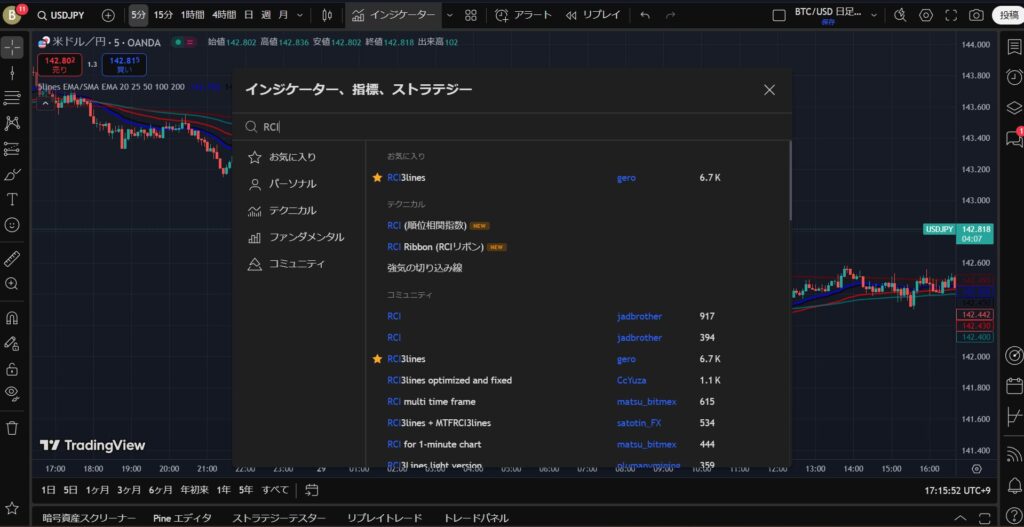Open the Fibonacci retracement tools
Image resolution: width=1024 pixels, height=527 pixels.
click(12, 98)
